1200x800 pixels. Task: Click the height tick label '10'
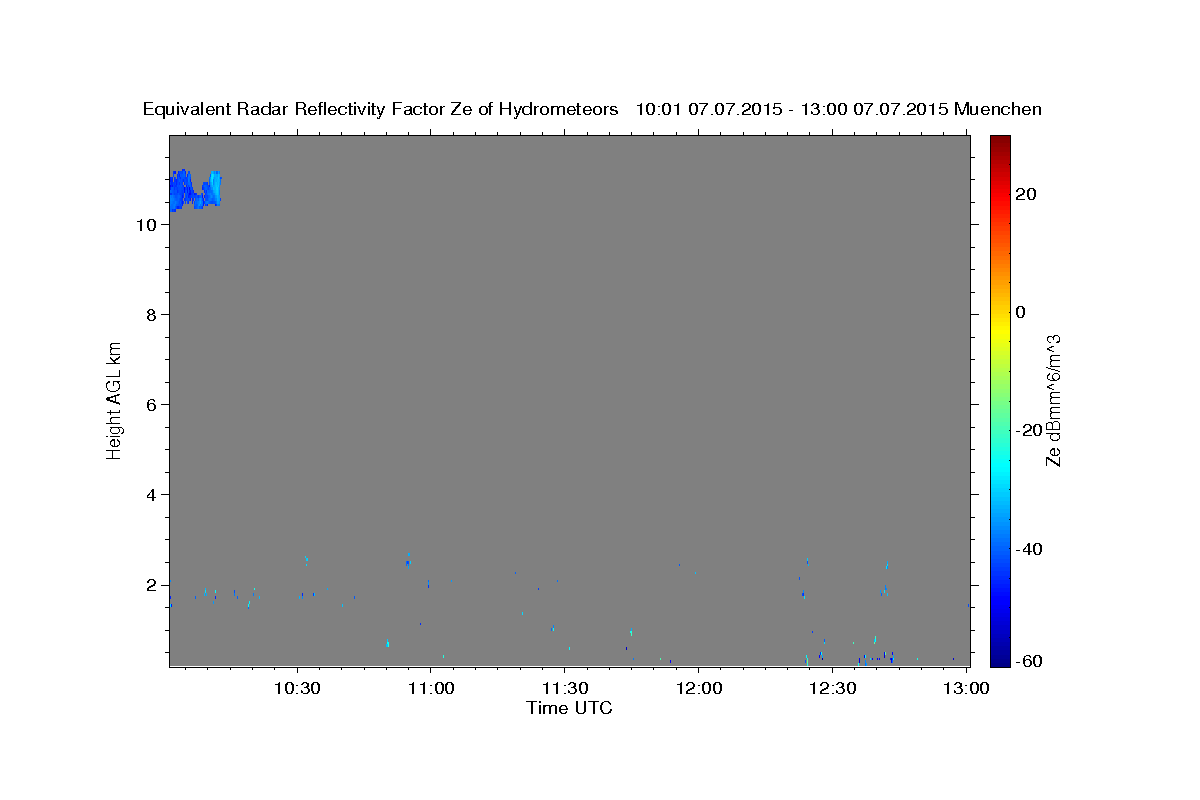146,225
